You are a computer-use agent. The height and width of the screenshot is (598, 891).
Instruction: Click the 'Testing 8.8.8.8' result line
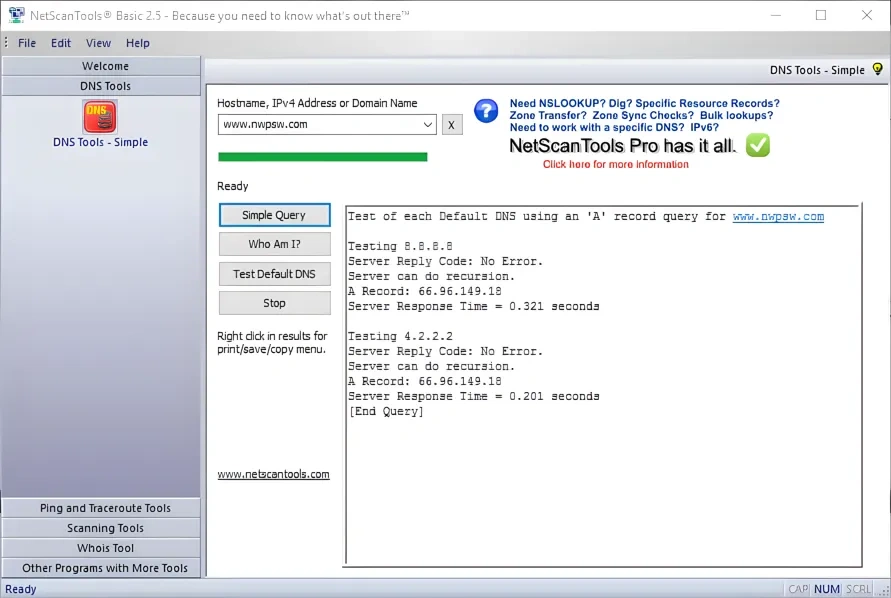pos(400,246)
